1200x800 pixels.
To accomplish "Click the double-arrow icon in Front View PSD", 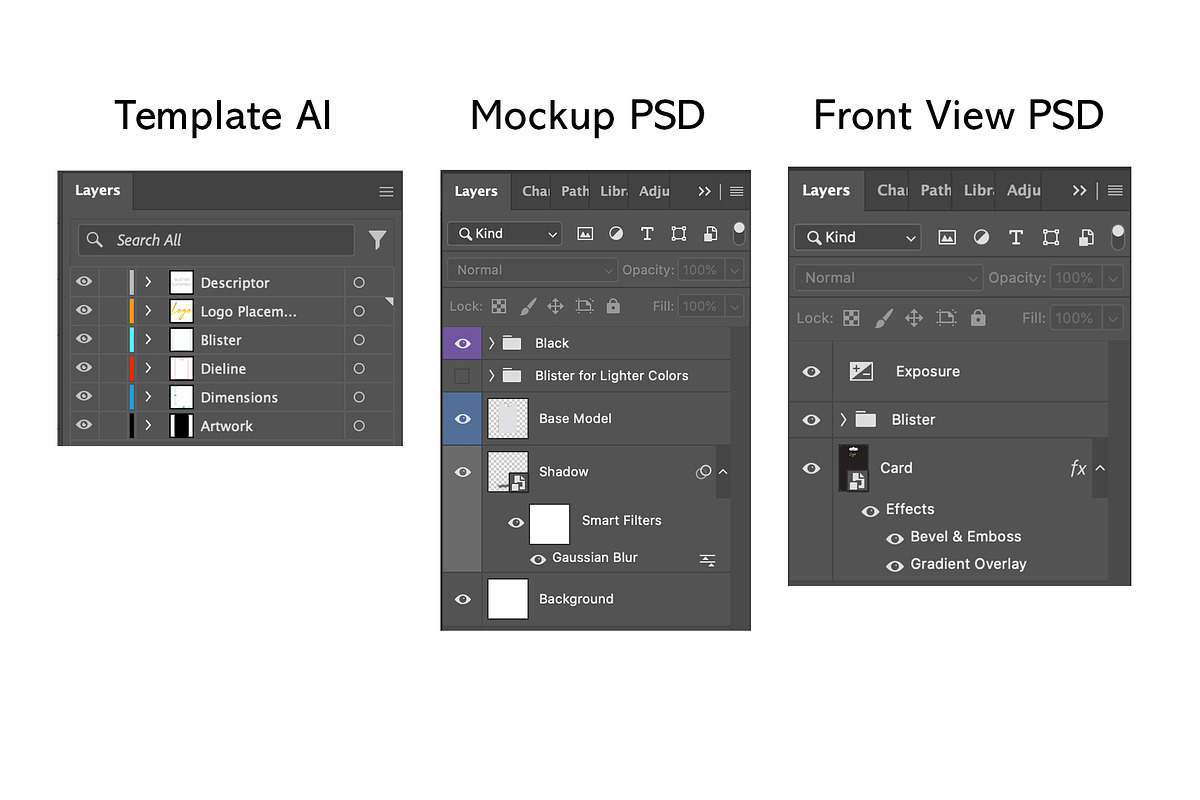I will pos(1079,190).
